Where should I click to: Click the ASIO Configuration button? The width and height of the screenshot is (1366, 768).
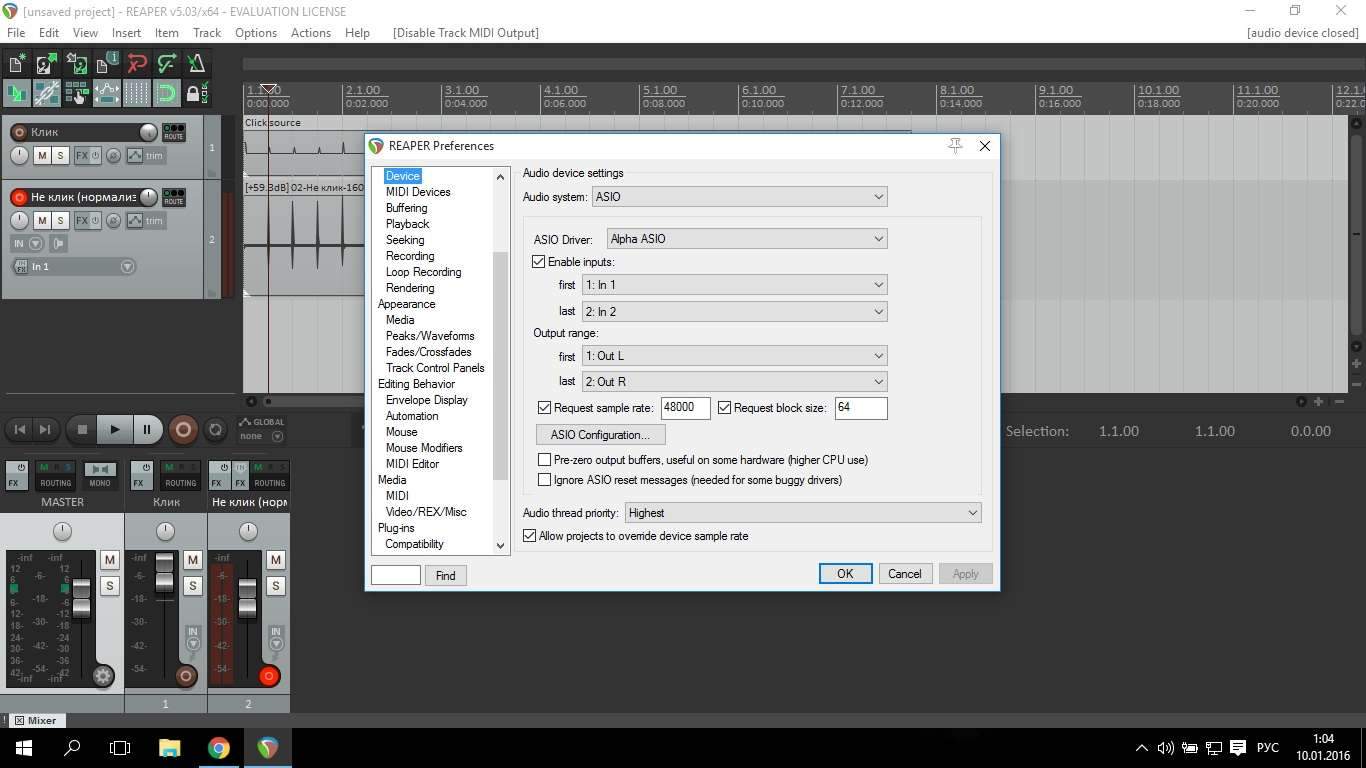click(x=600, y=435)
